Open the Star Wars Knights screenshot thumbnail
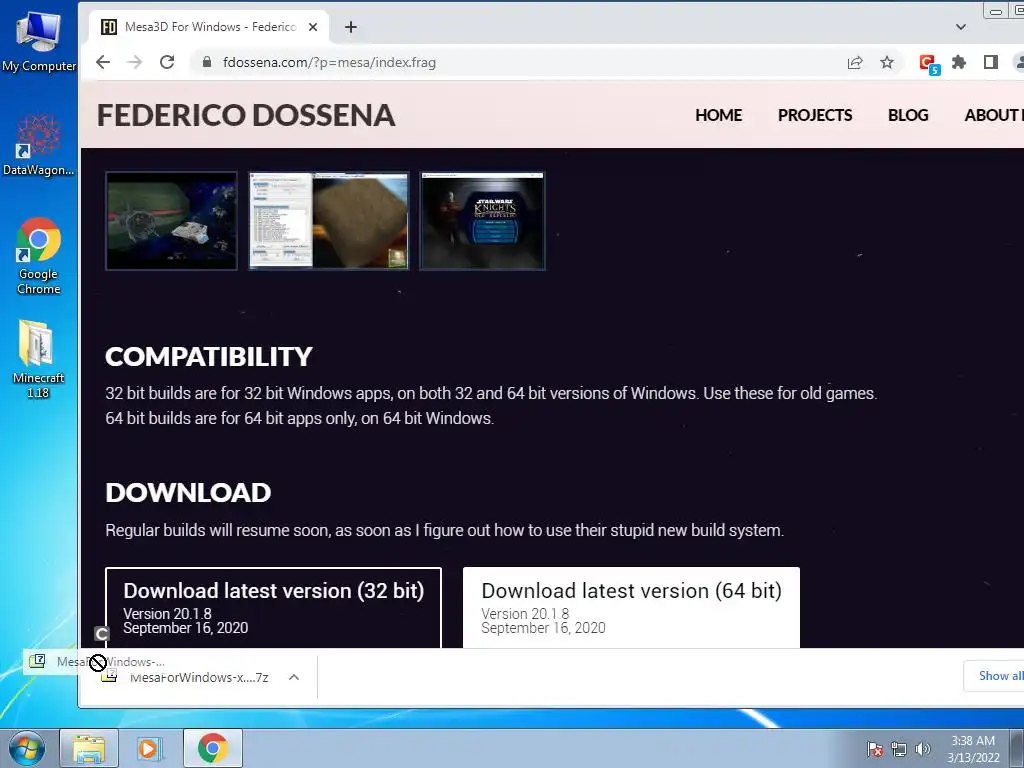 coord(483,221)
